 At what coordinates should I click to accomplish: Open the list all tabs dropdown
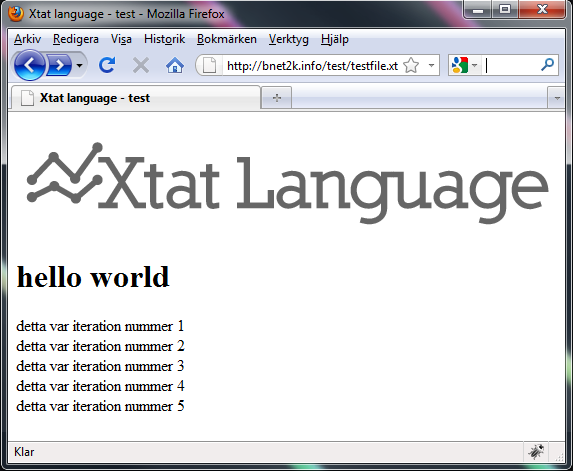[x=557, y=98]
